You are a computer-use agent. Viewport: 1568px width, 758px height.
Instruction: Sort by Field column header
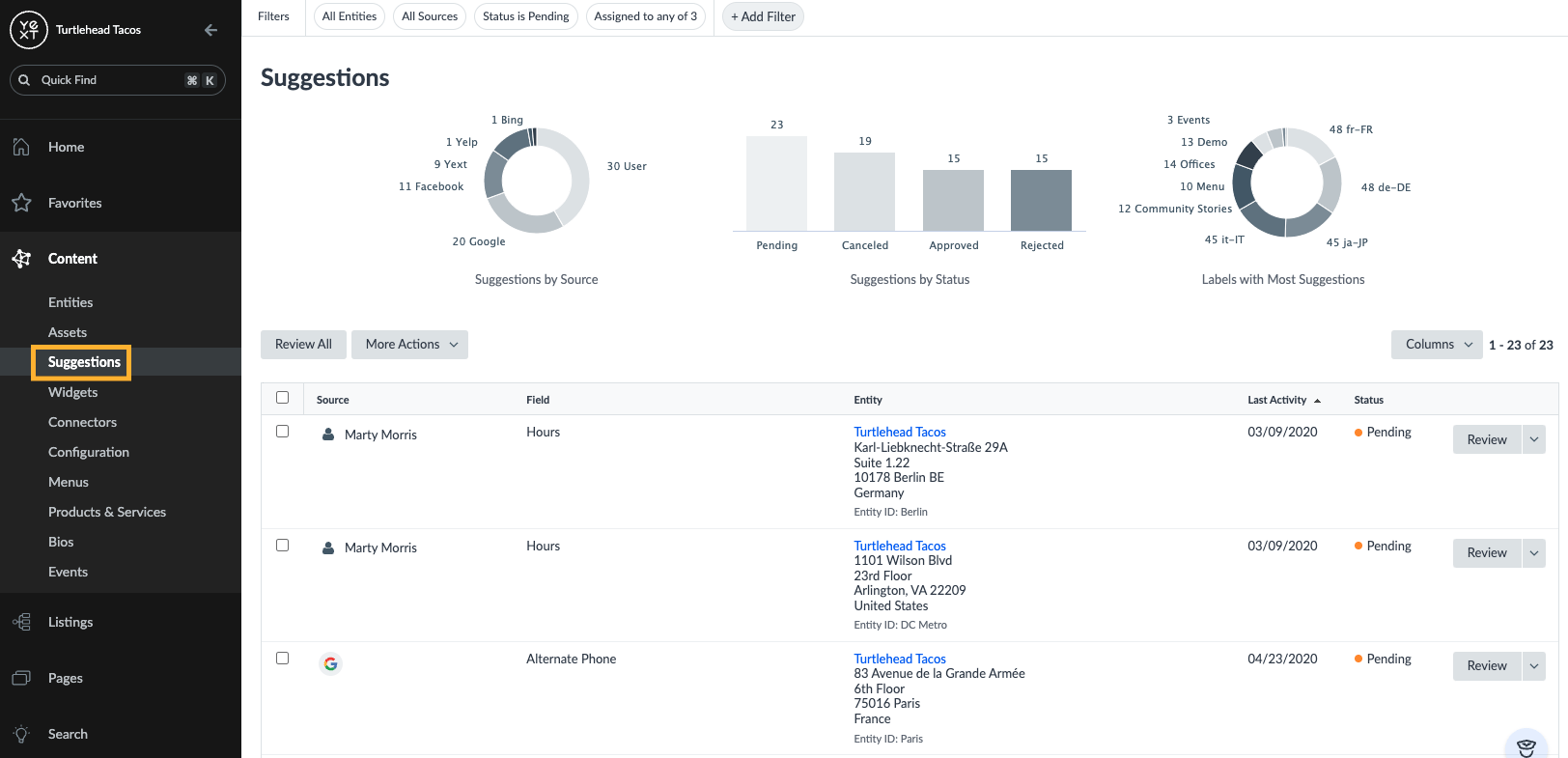pos(538,400)
